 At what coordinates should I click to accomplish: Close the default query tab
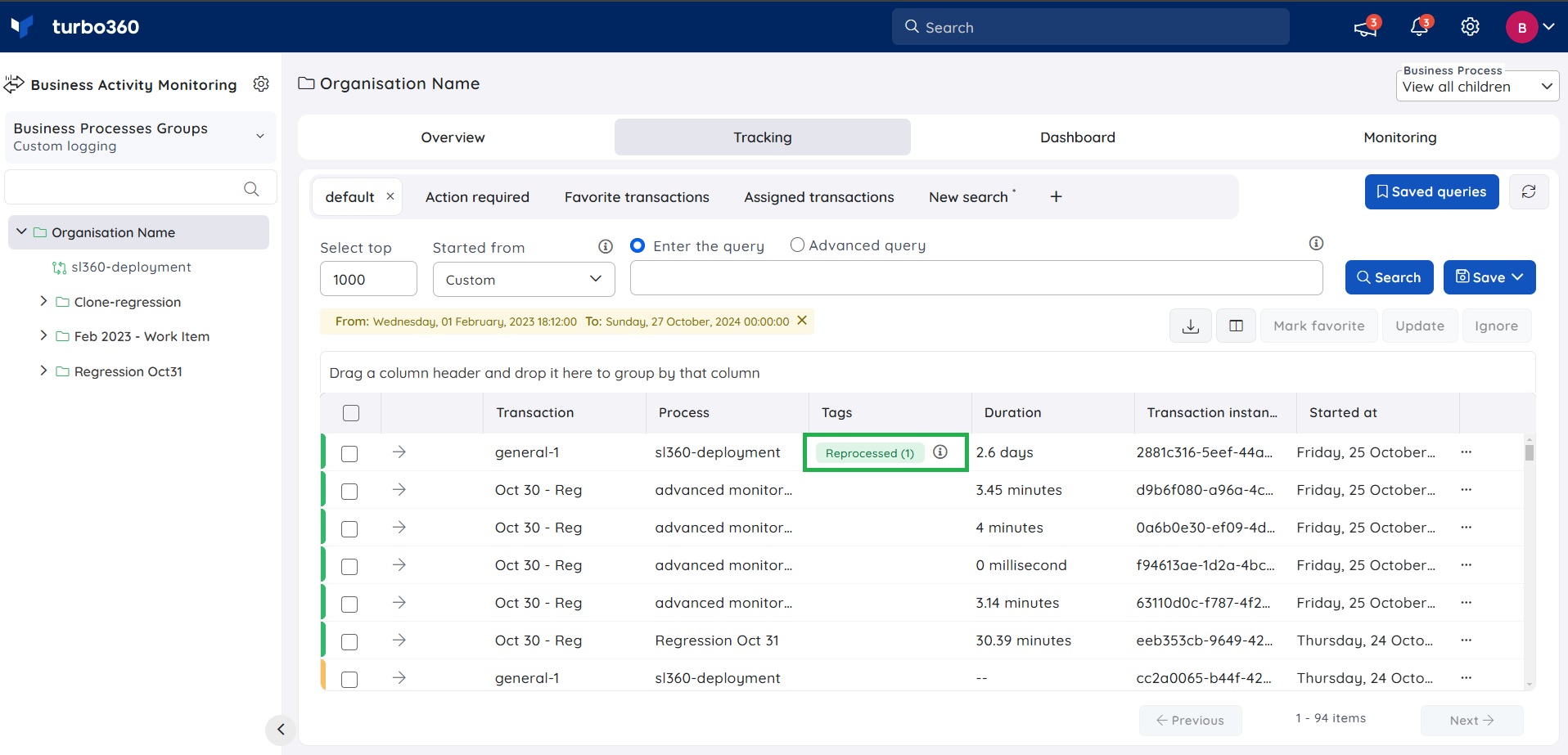tap(390, 196)
